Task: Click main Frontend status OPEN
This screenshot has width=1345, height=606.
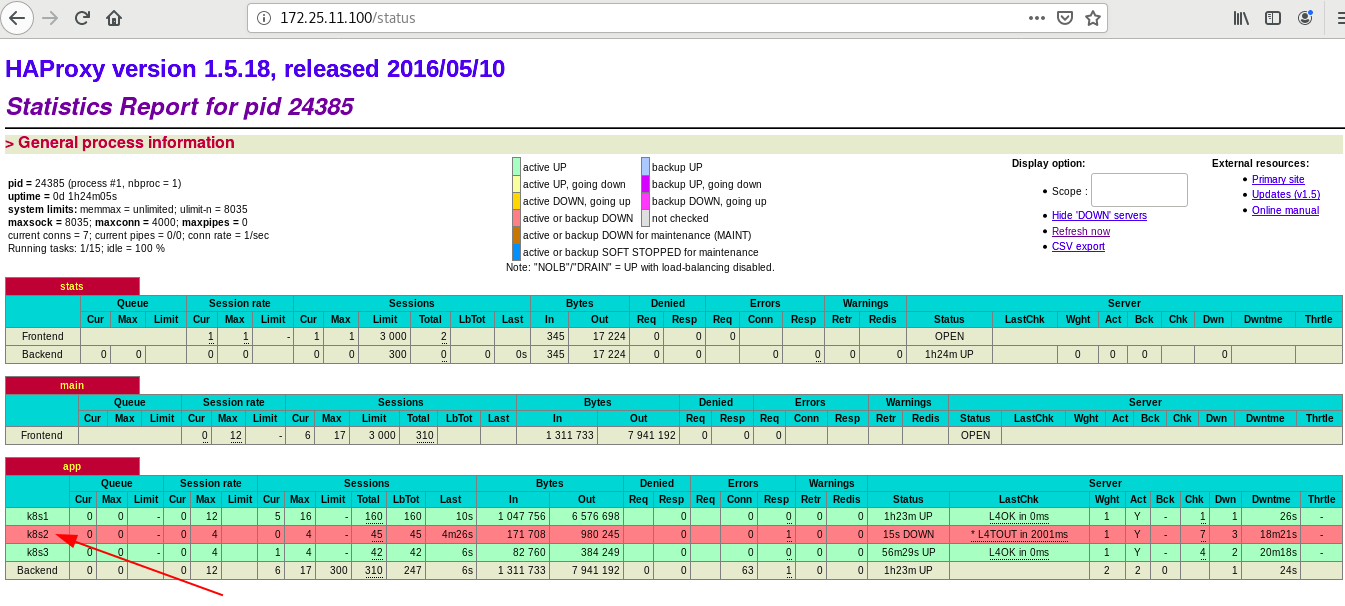Action: point(975,435)
